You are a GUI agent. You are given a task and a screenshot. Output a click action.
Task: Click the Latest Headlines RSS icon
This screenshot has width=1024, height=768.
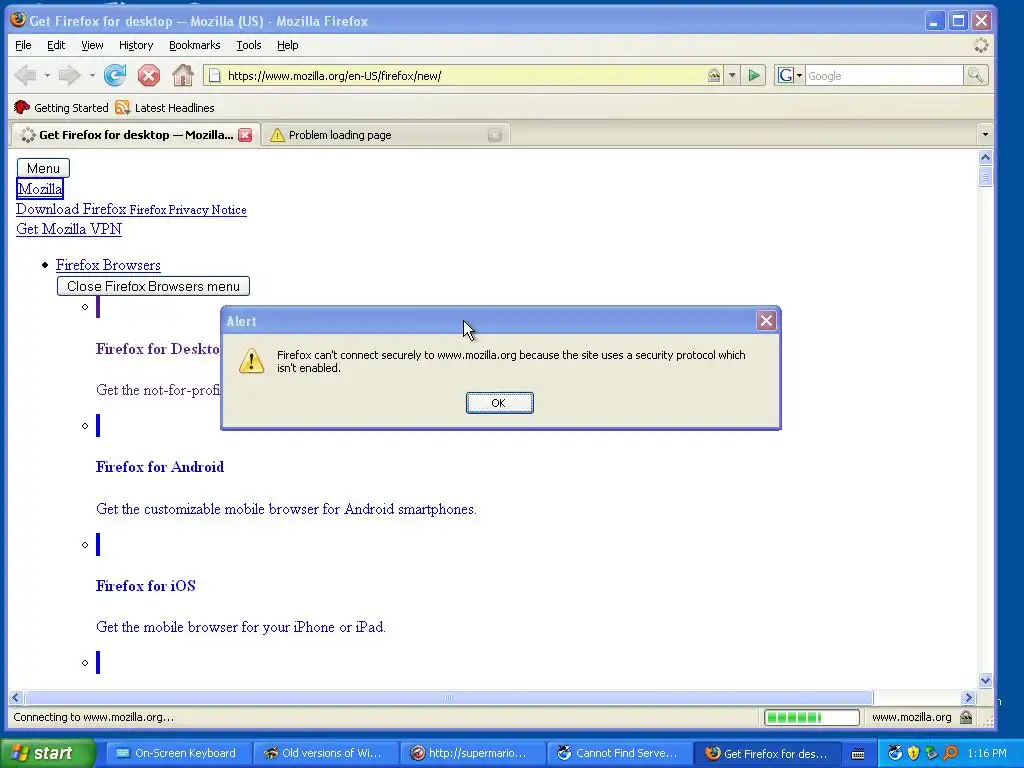tap(122, 108)
